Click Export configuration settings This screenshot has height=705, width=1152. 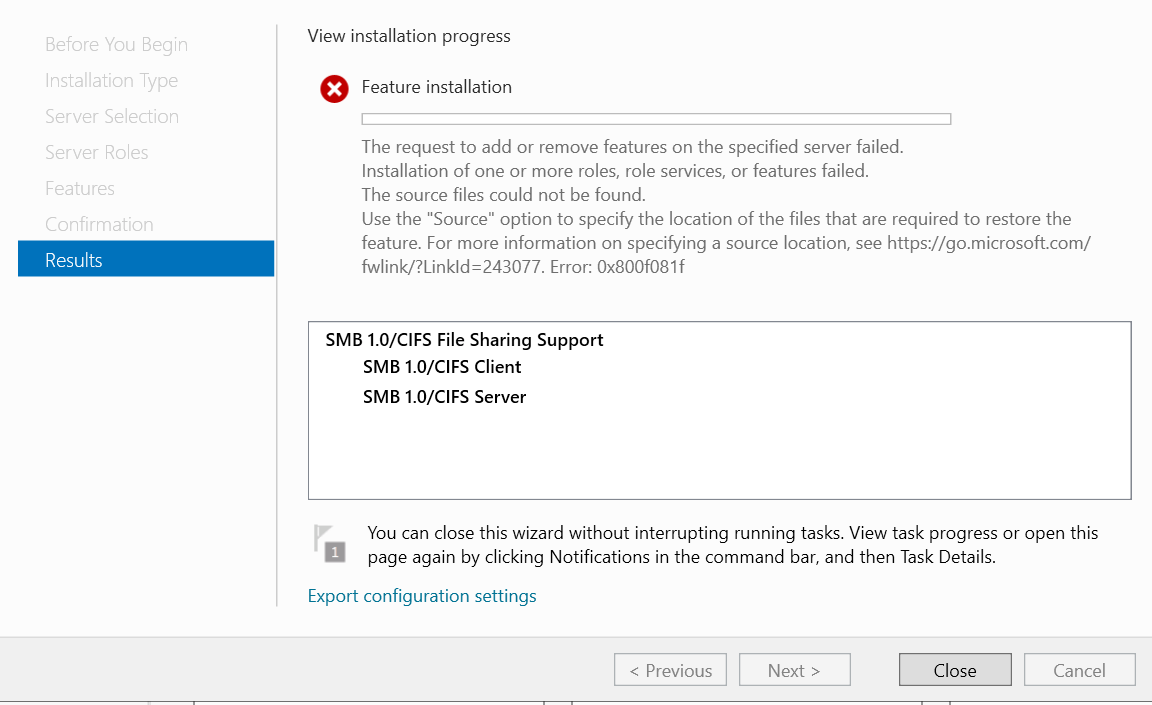pyautogui.click(x=421, y=595)
